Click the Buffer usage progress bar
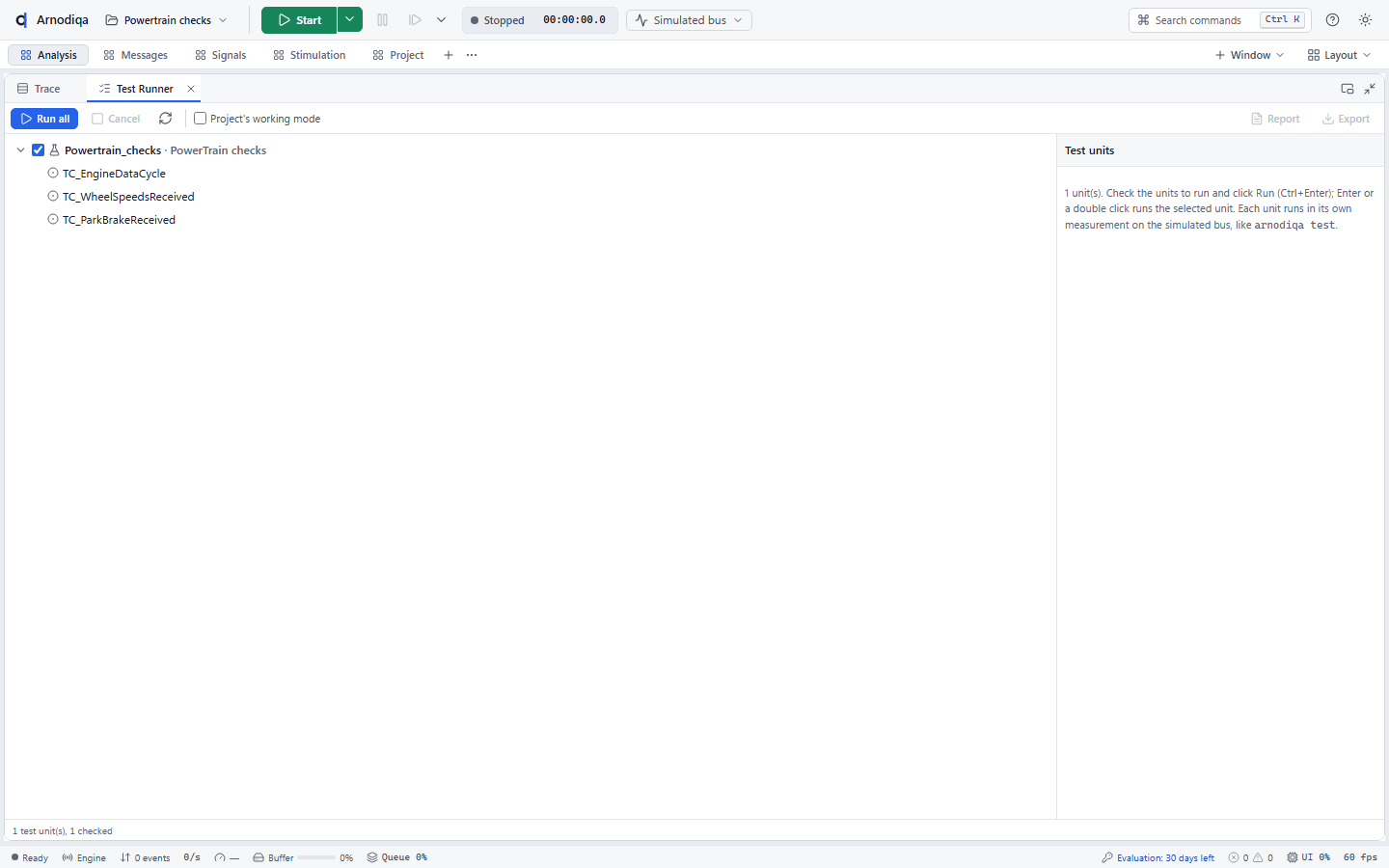 pos(316,857)
